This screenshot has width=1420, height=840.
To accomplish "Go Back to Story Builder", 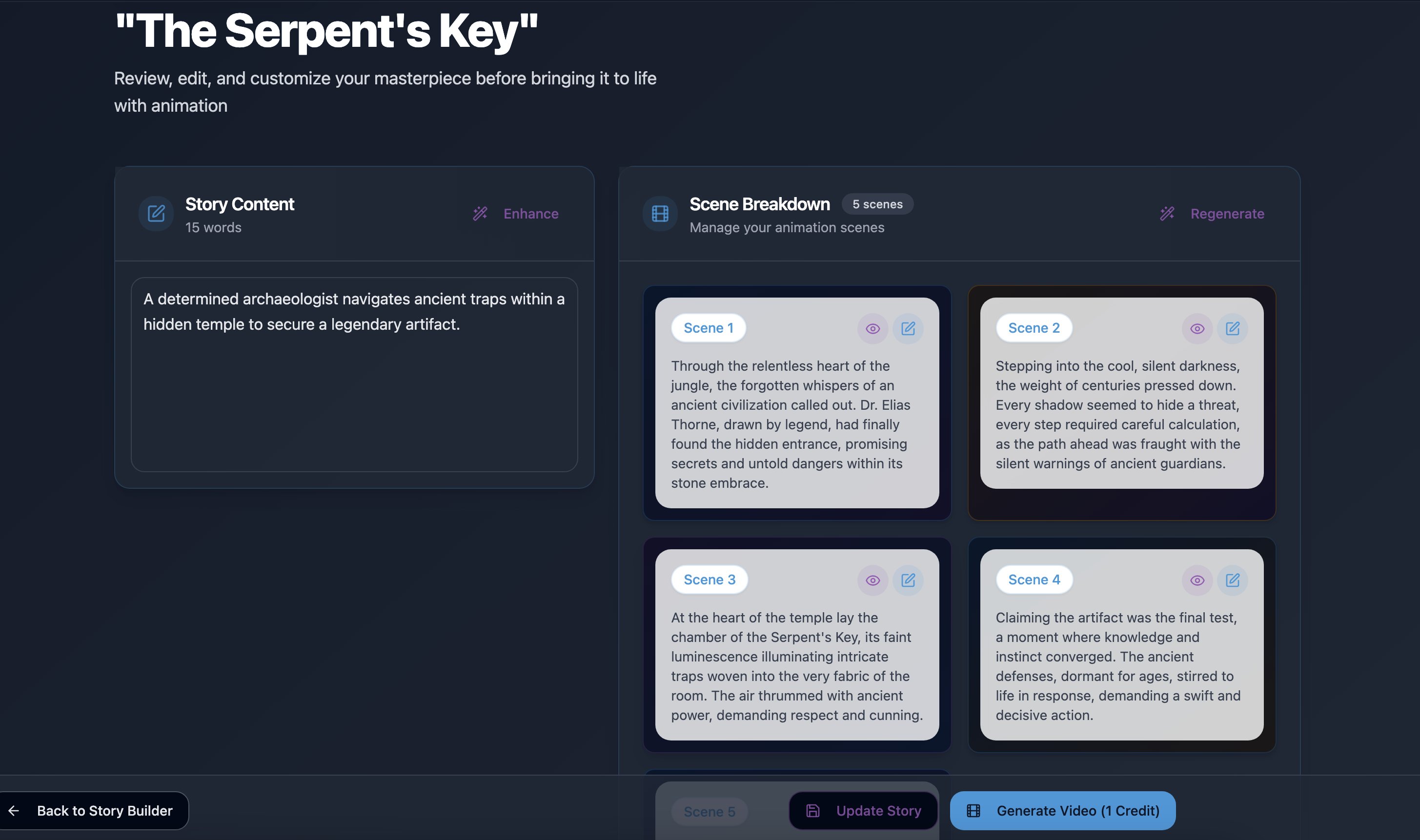I will (x=94, y=811).
